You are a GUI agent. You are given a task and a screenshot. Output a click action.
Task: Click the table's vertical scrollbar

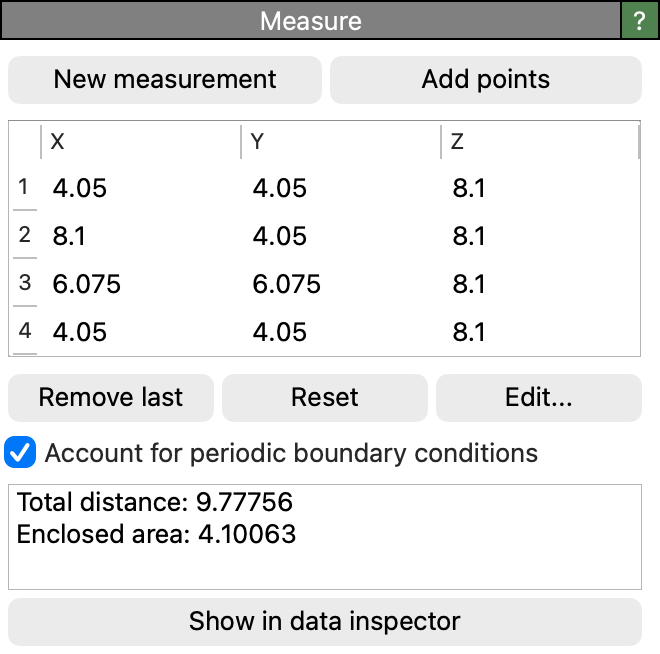639,142
